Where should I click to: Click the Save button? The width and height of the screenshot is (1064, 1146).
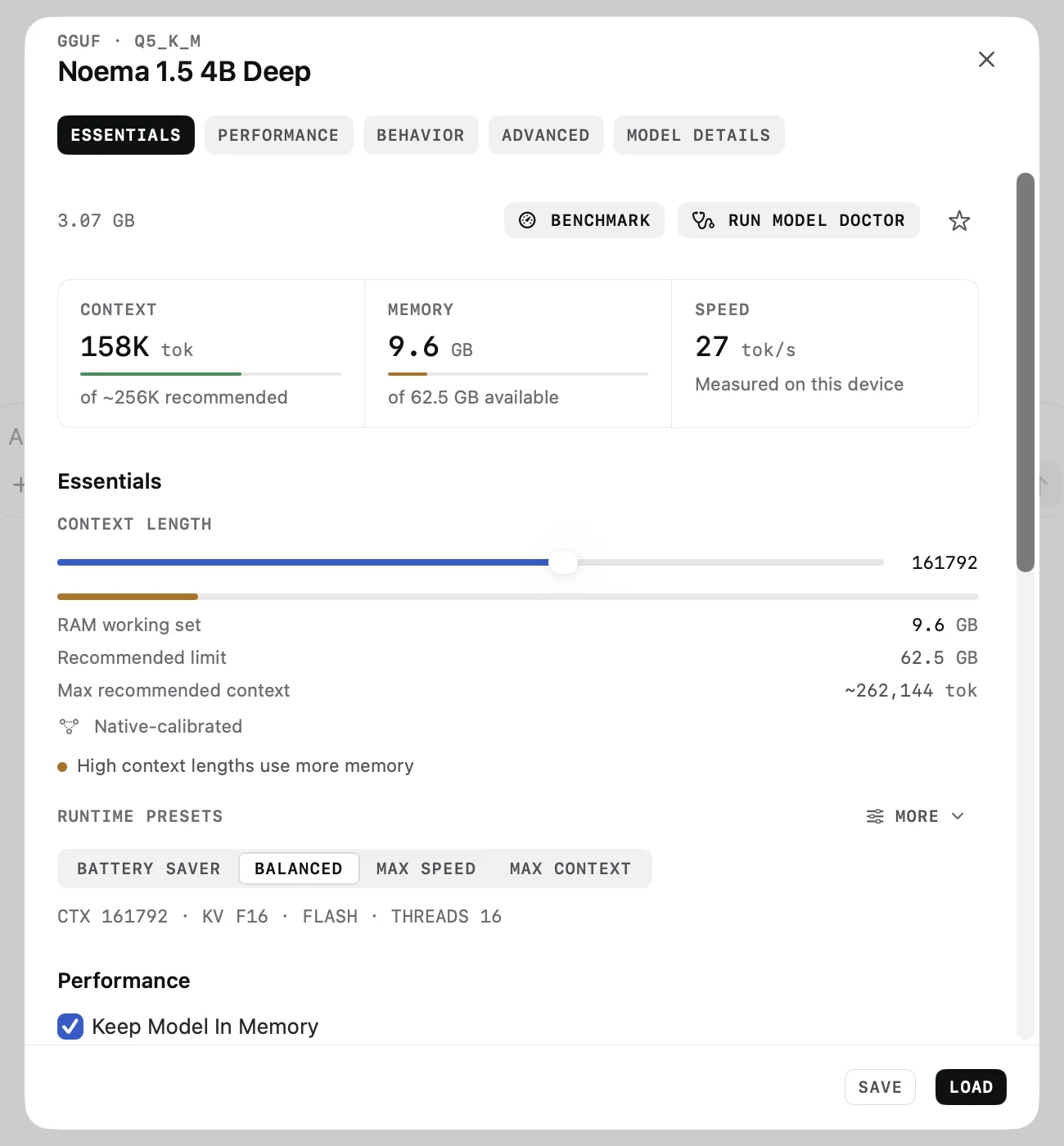[x=880, y=1087]
